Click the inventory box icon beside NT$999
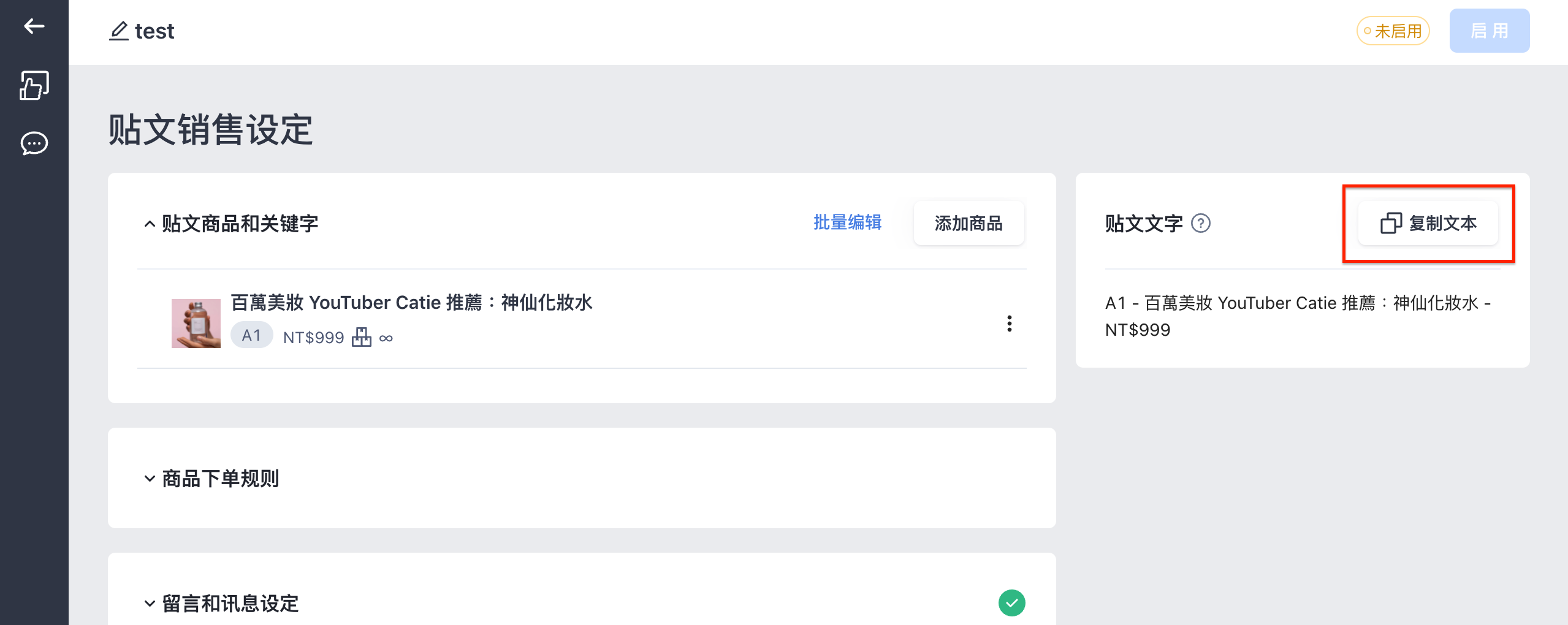The image size is (1568, 625). tap(362, 337)
